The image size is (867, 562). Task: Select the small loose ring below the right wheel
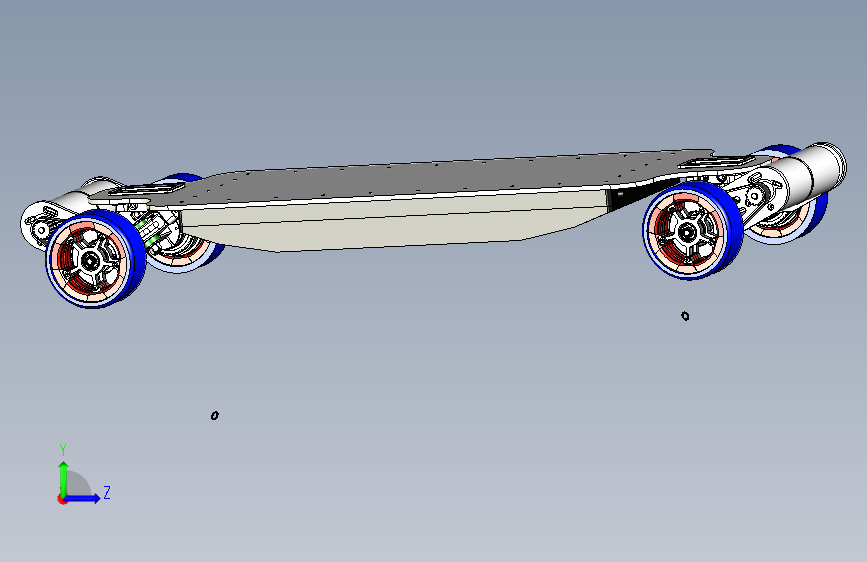pyautogui.click(x=685, y=316)
